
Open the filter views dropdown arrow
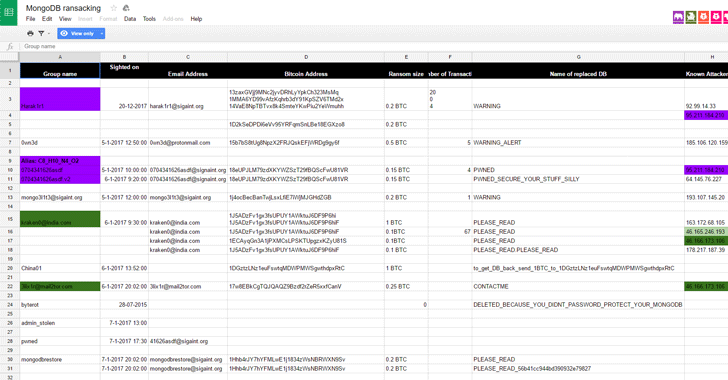[49, 33]
